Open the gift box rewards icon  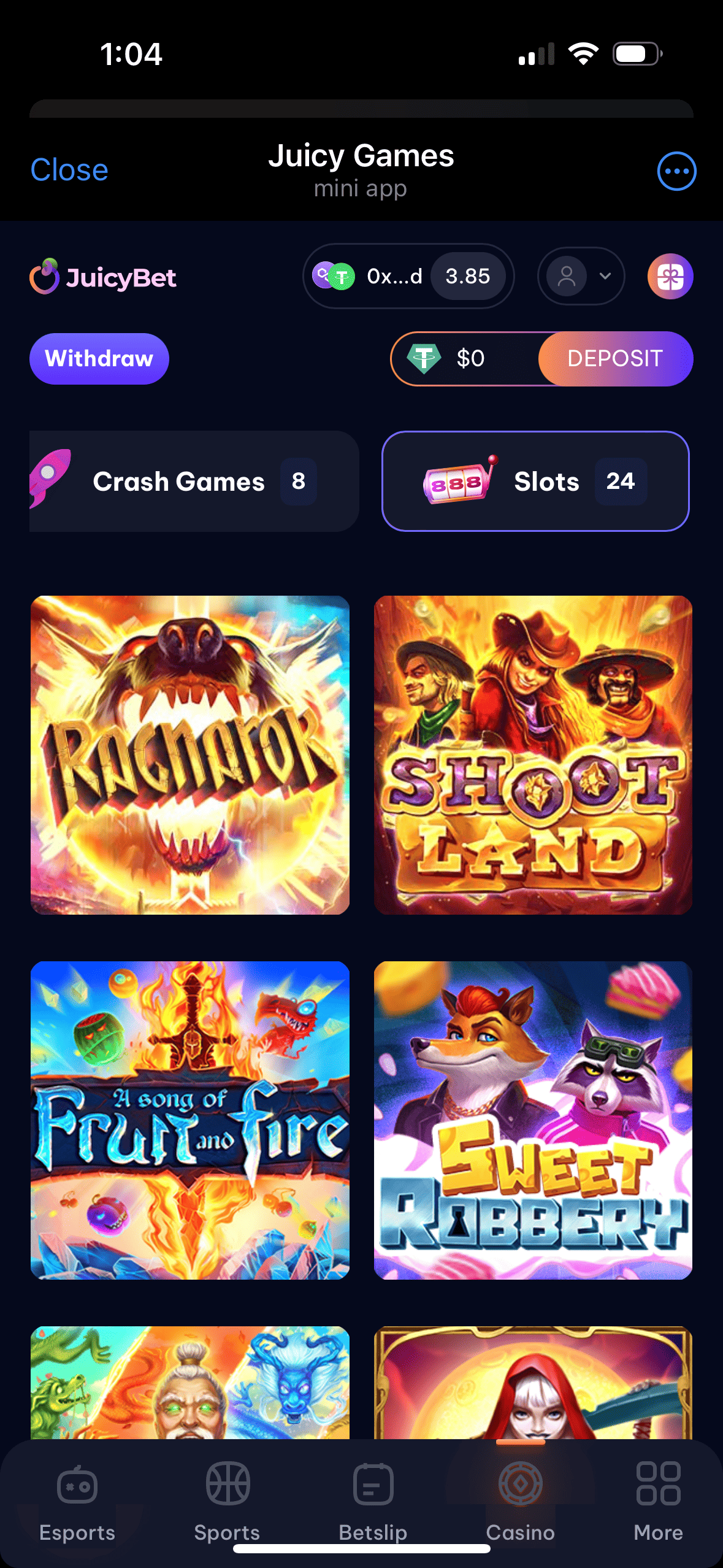coord(670,277)
